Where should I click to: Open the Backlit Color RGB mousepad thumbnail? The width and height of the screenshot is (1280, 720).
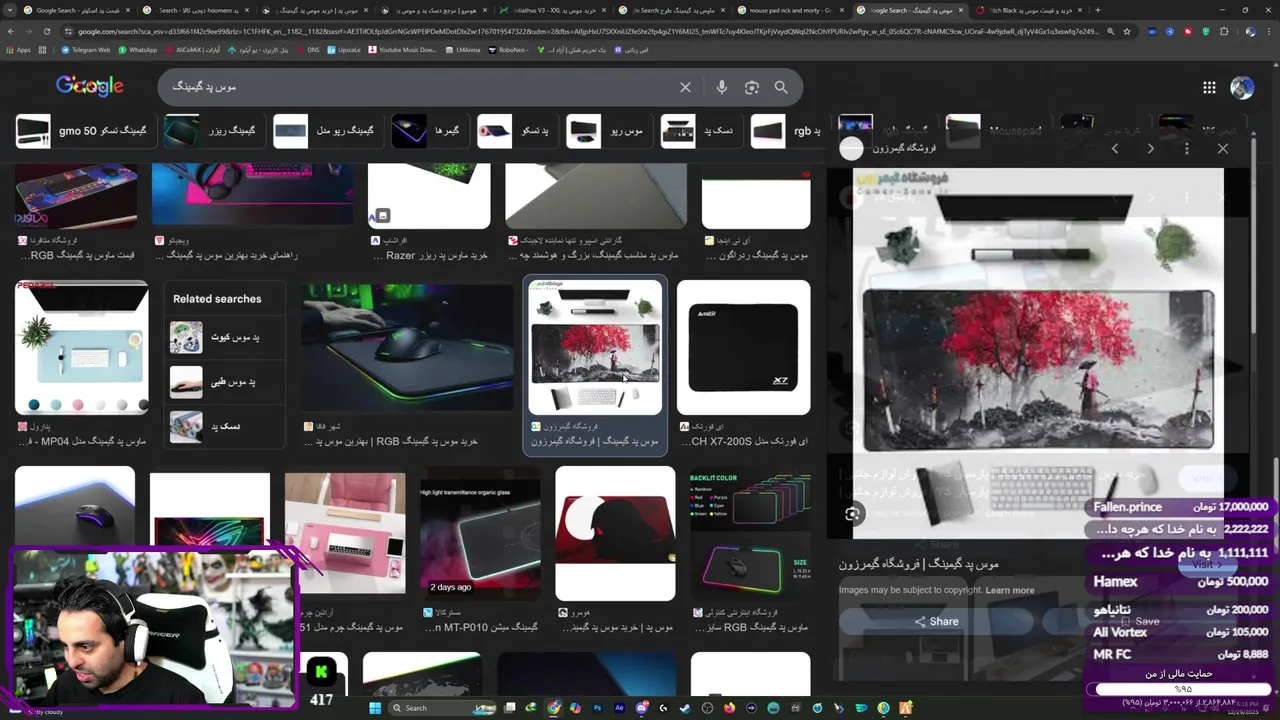click(750, 533)
